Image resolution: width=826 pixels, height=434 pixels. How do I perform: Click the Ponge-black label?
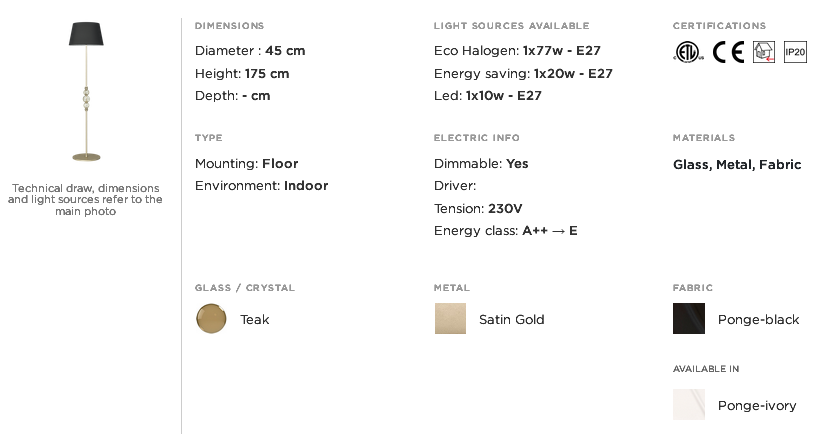759,320
